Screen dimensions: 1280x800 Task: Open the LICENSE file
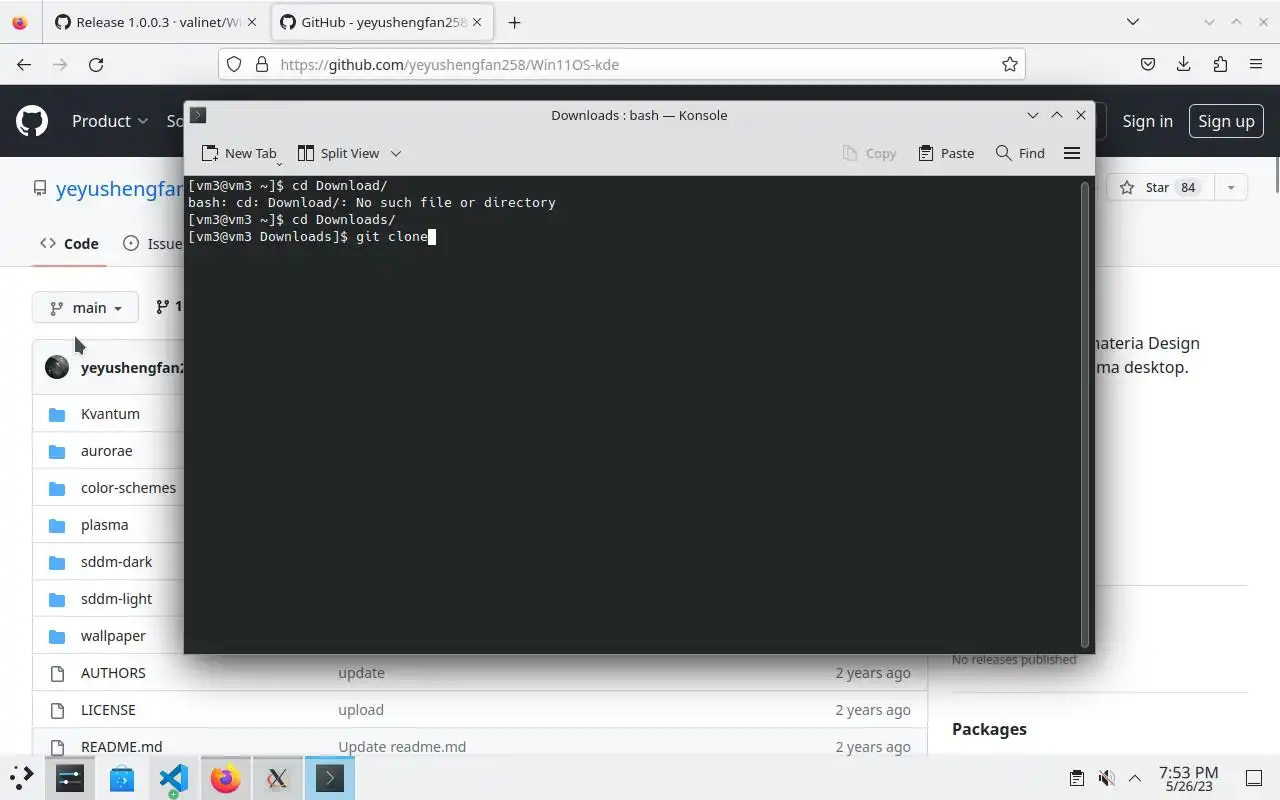pyautogui.click(x=108, y=710)
